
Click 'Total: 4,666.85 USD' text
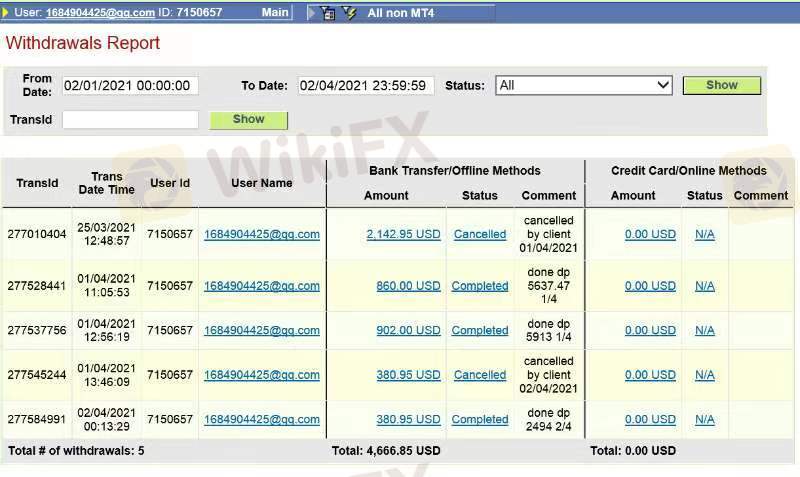pos(386,450)
